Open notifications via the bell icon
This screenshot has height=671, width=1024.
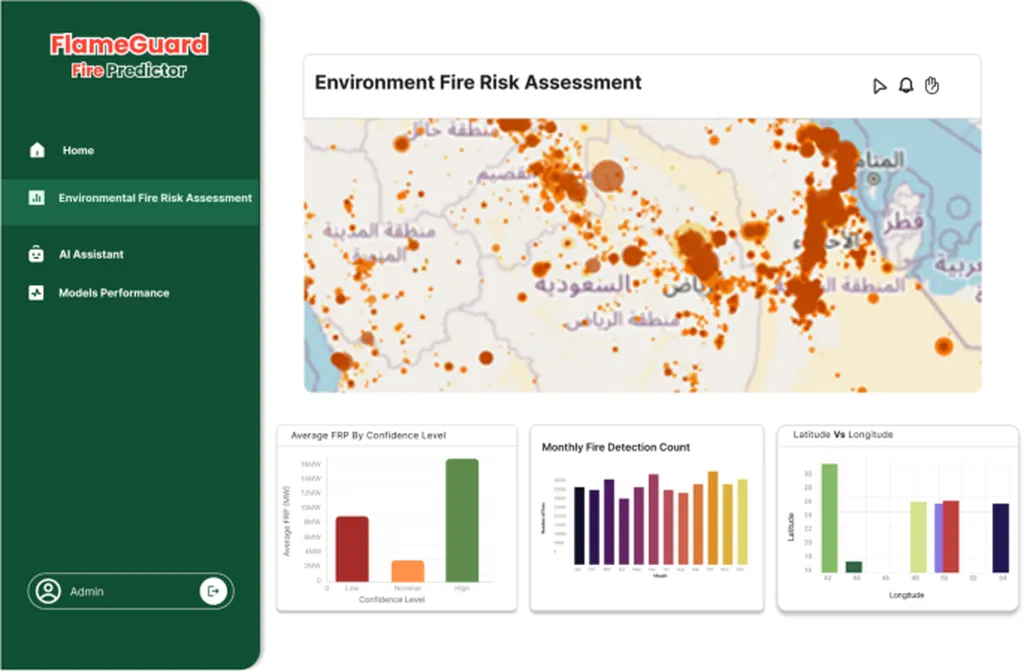click(x=906, y=86)
